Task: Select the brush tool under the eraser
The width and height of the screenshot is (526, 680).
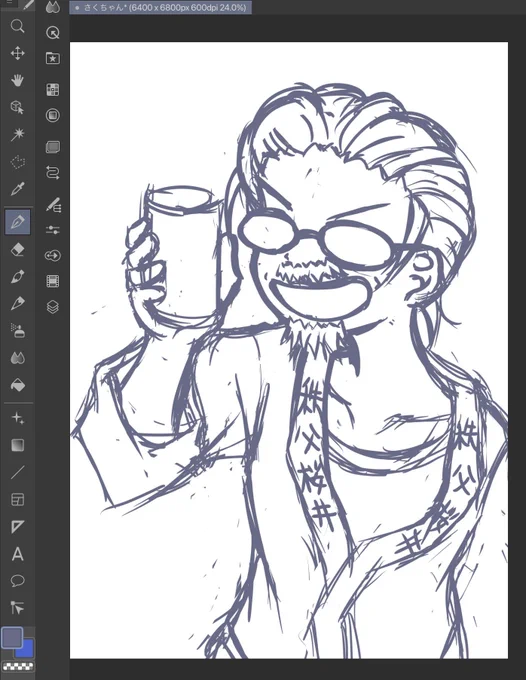Action: tap(17, 276)
